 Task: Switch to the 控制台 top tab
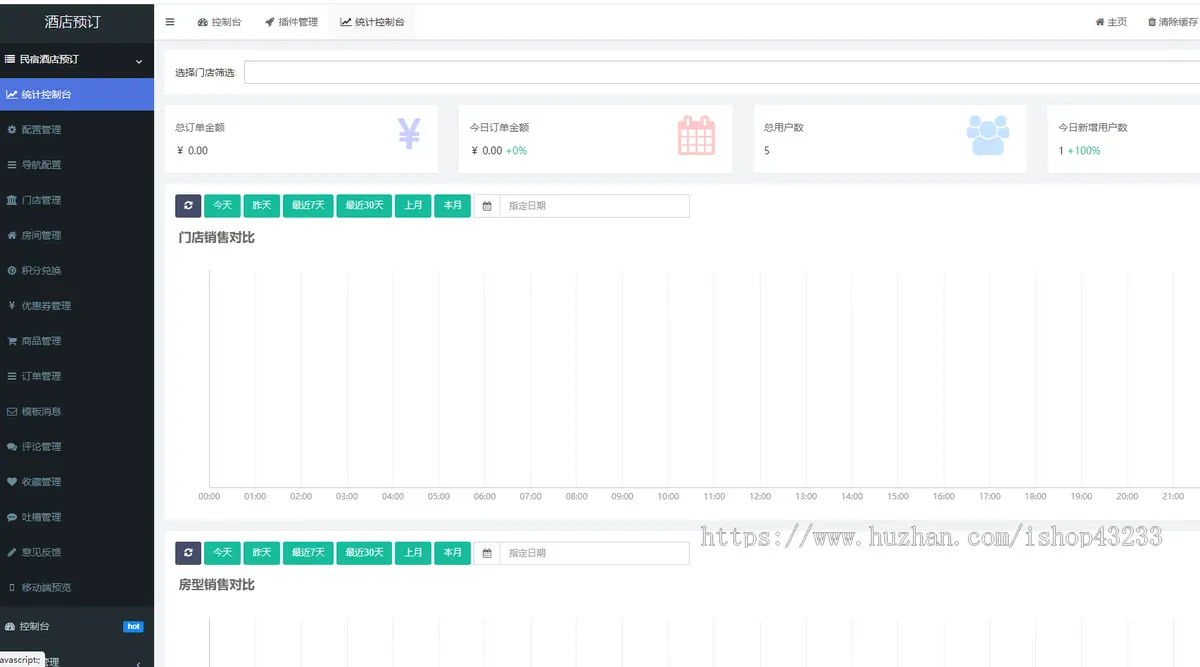(219, 22)
